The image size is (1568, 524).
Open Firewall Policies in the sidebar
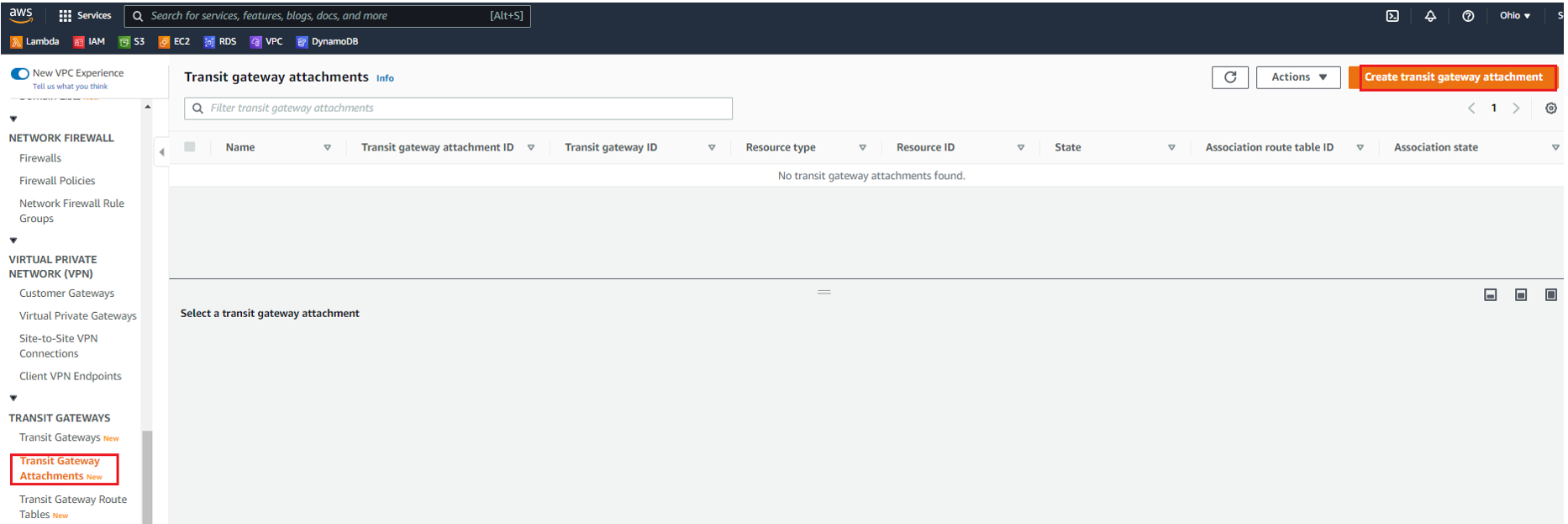tap(57, 181)
